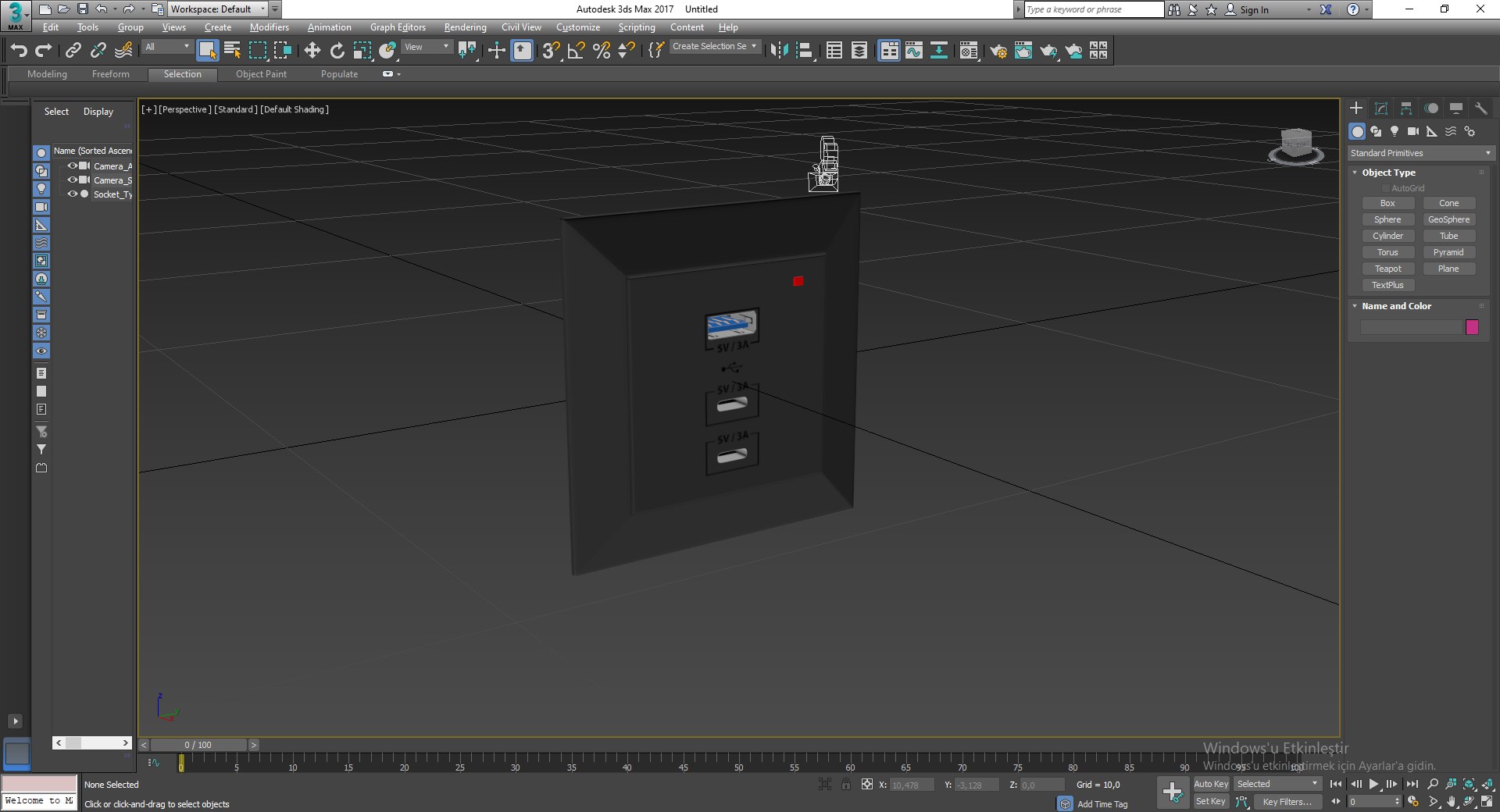Open the Selected key filter dropdown
1500x812 pixels.
1277,784
